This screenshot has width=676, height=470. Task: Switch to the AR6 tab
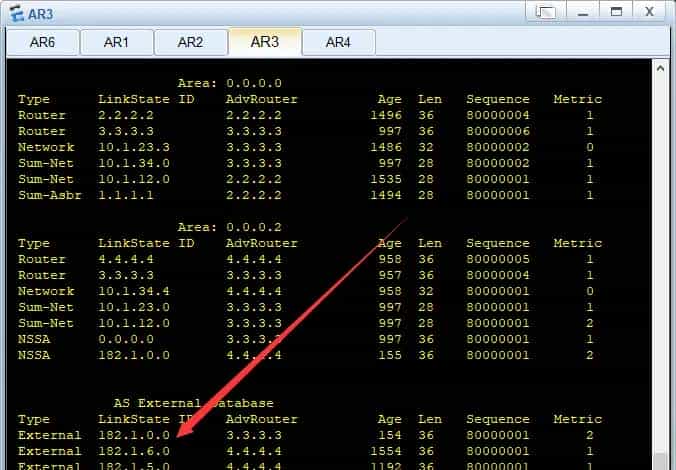point(43,42)
